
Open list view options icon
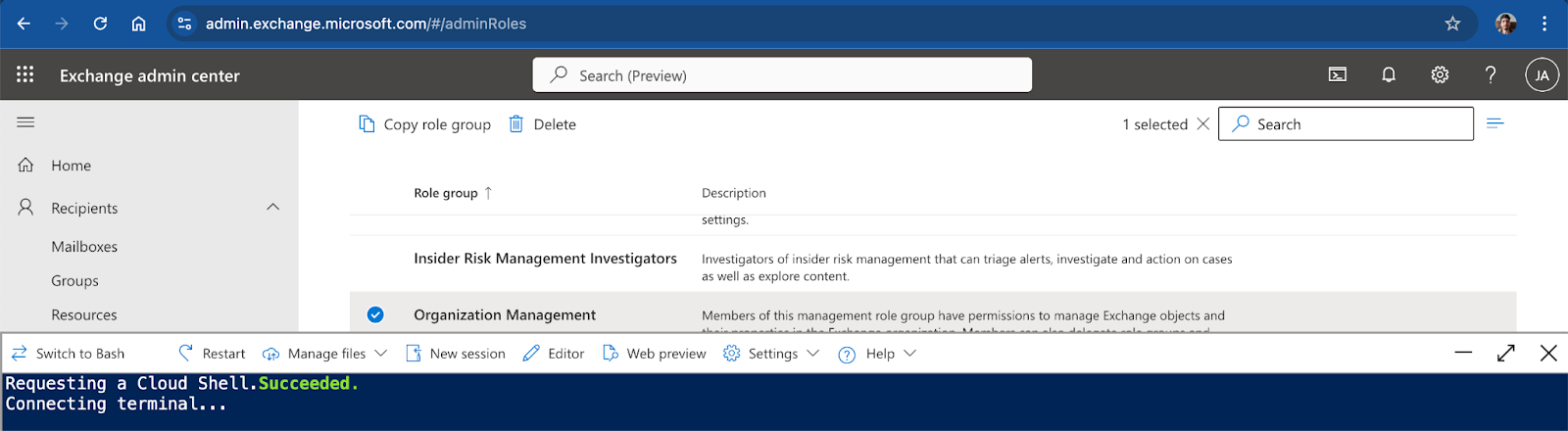1495,123
